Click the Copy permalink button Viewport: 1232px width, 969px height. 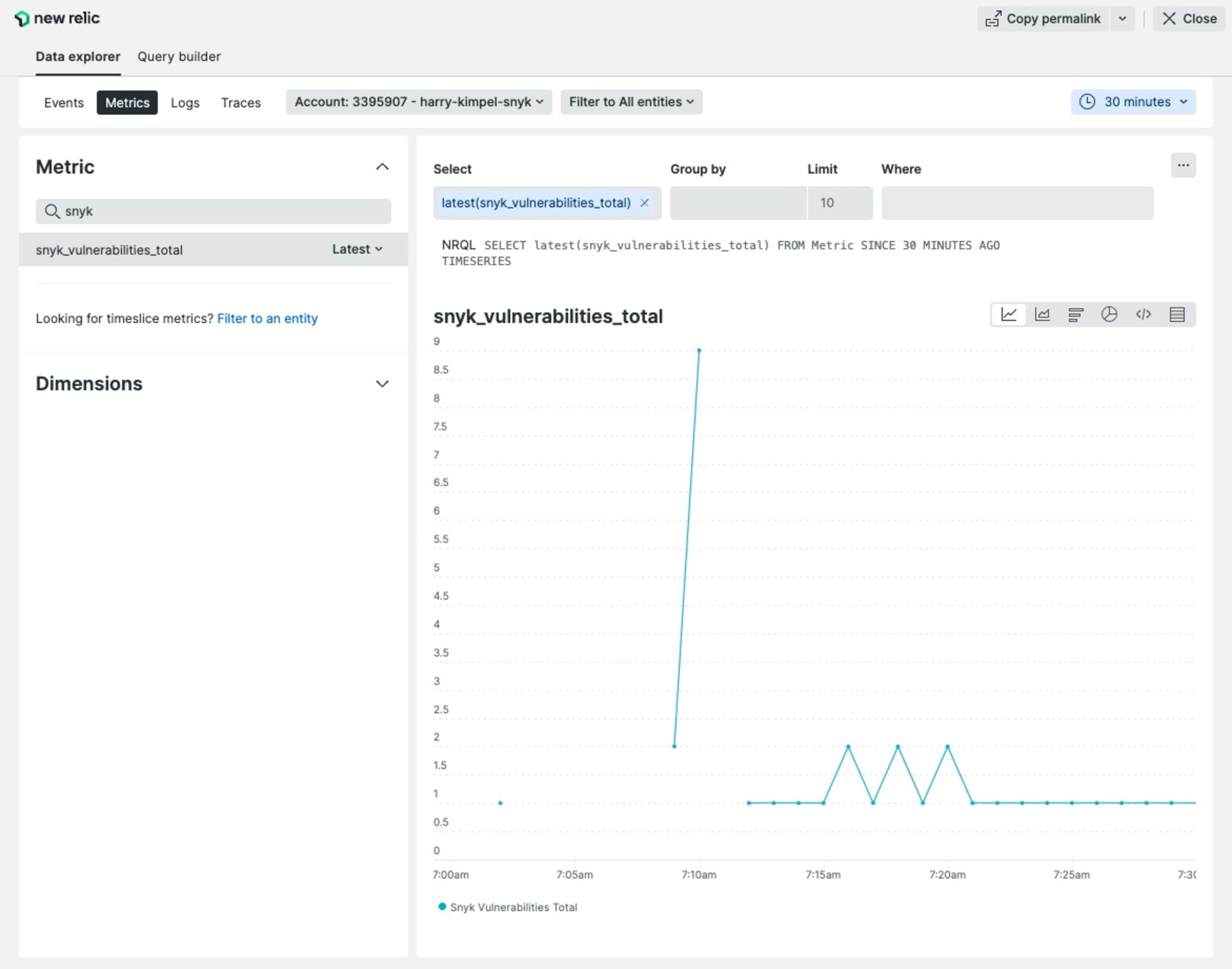(x=1043, y=19)
